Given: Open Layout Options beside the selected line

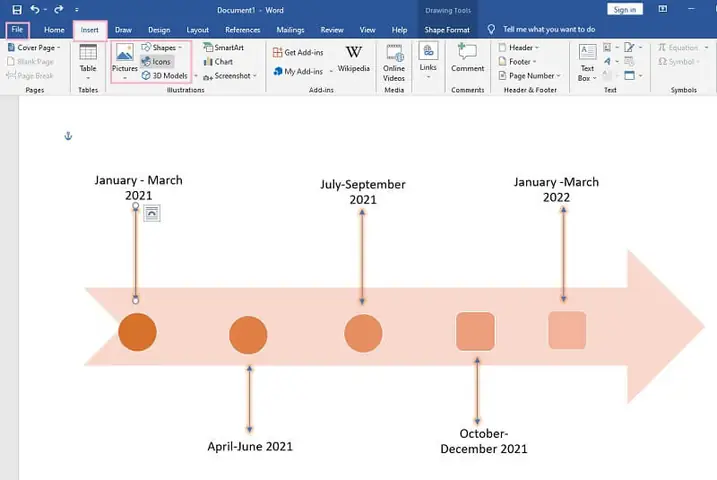Looking at the screenshot, I should [x=152, y=213].
